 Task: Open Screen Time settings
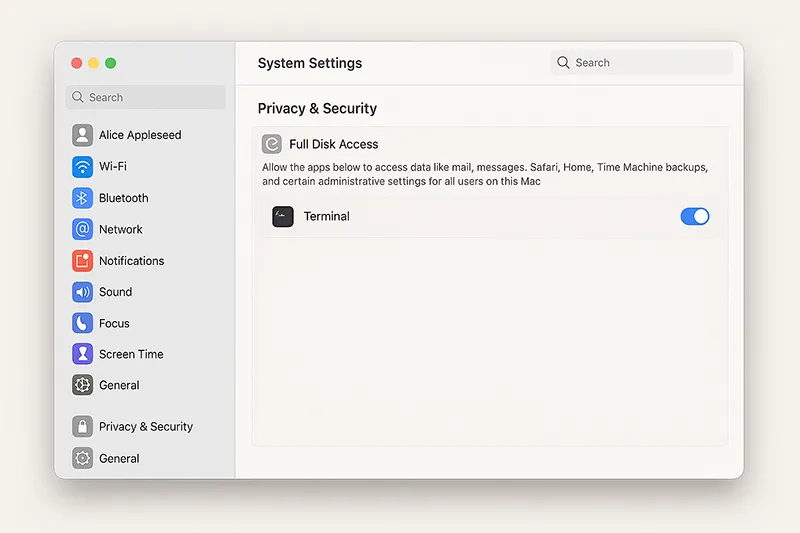(130, 354)
